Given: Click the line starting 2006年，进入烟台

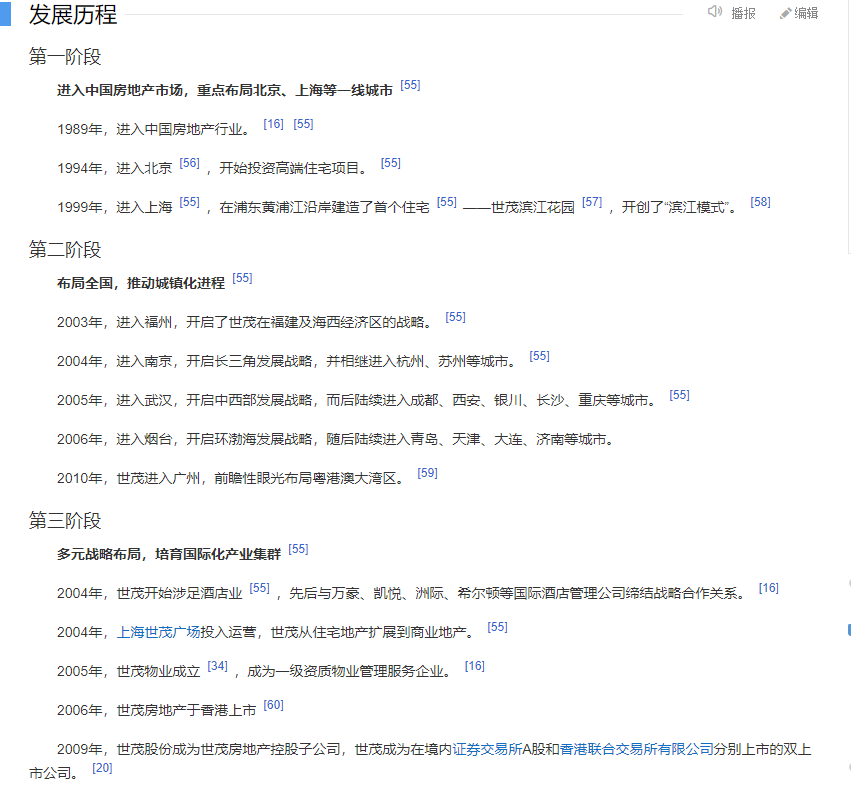Looking at the screenshot, I should [335, 440].
